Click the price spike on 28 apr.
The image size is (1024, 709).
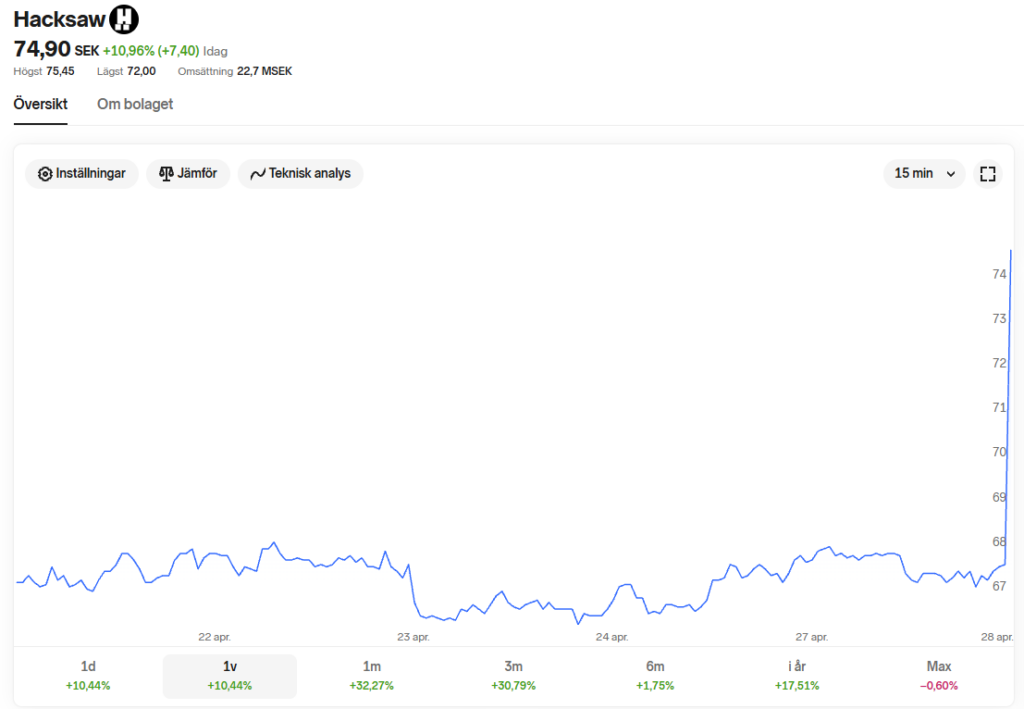(x=1008, y=400)
